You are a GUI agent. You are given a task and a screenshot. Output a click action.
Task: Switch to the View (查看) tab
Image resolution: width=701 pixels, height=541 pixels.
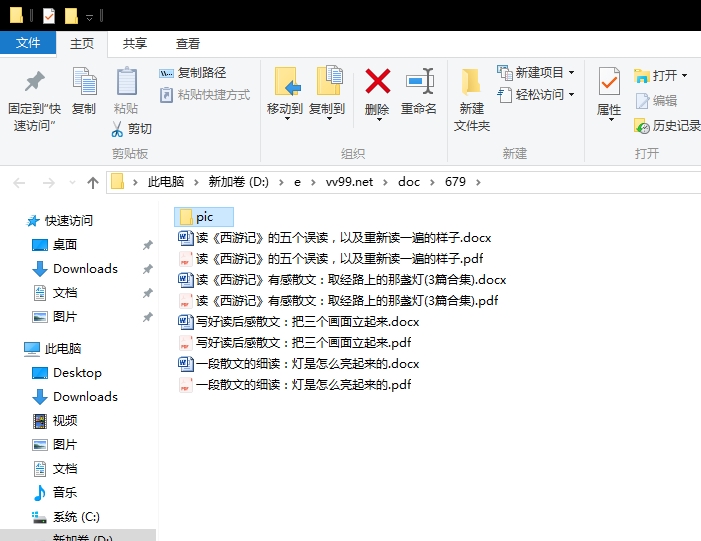click(188, 43)
